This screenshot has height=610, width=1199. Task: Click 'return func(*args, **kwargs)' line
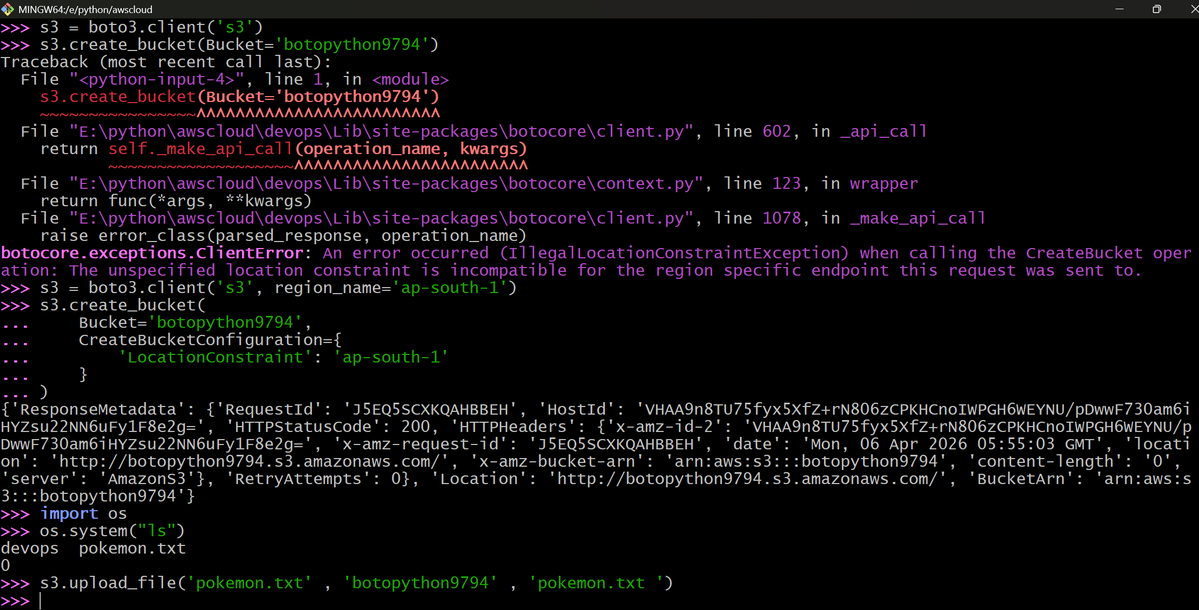tap(176, 201)
